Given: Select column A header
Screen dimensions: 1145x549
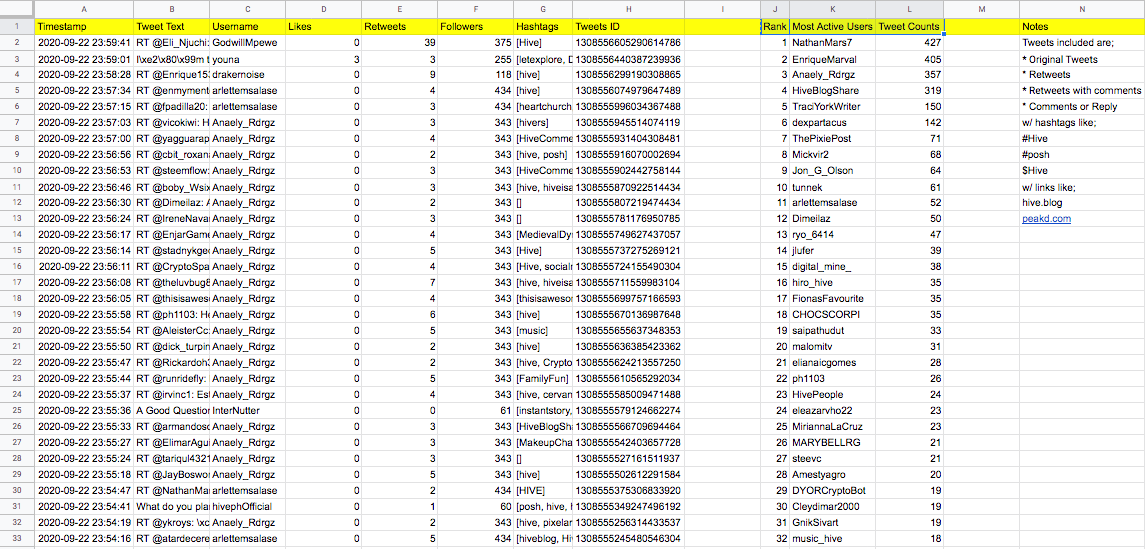Looking at the screenshot, I should (x=85, y=9).
